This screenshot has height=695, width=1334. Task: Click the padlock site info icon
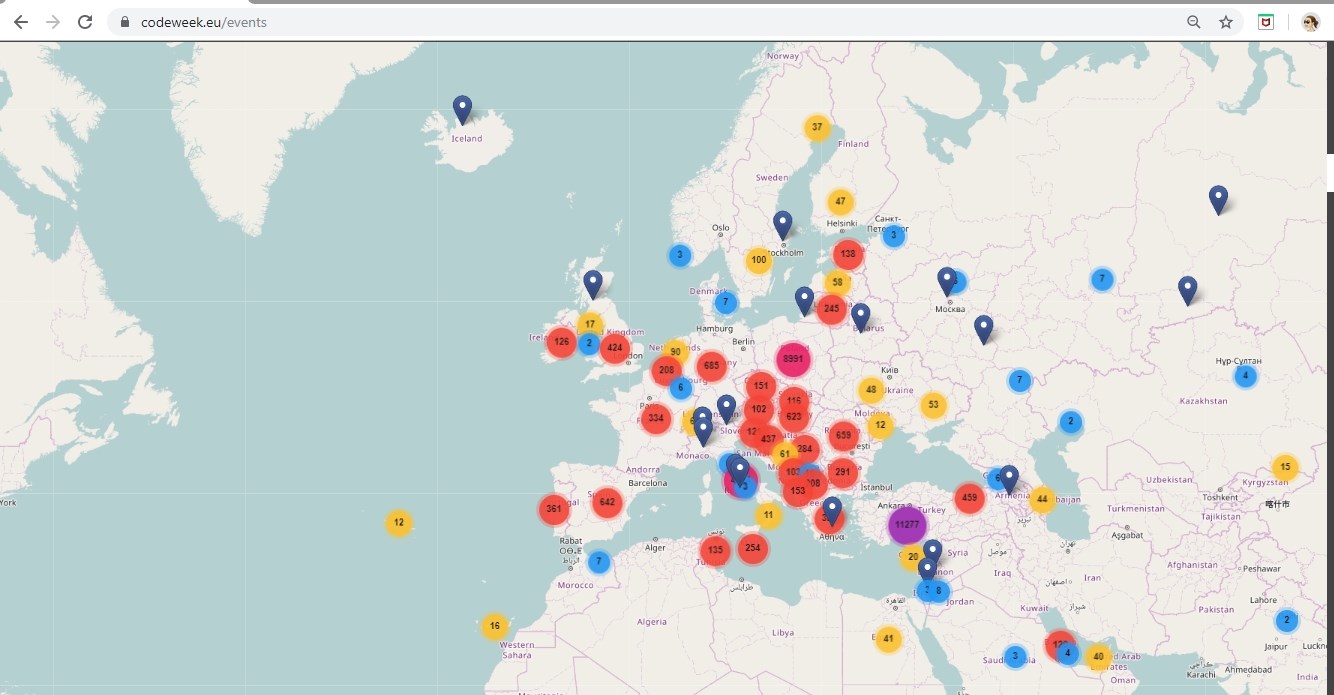[x=125, y=22]
